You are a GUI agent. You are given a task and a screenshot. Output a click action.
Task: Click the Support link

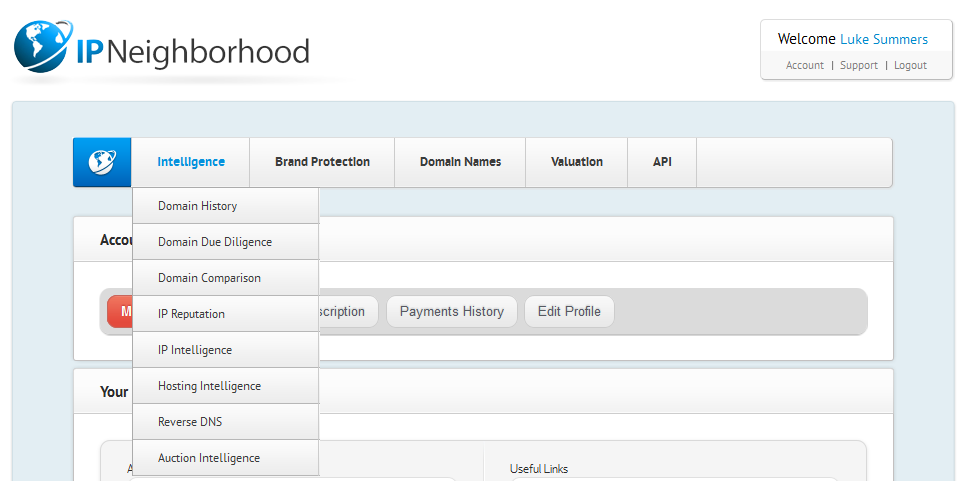[x=858, y=65]
